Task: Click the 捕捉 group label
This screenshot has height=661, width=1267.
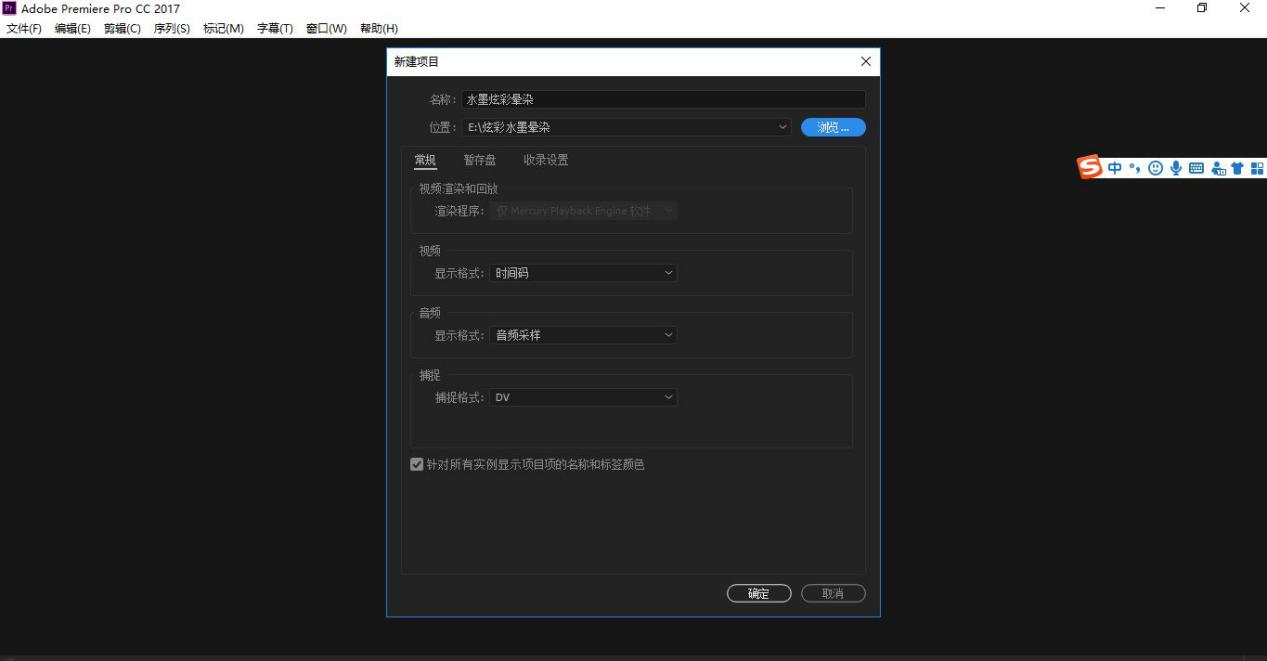Action: tap(429, 375)
